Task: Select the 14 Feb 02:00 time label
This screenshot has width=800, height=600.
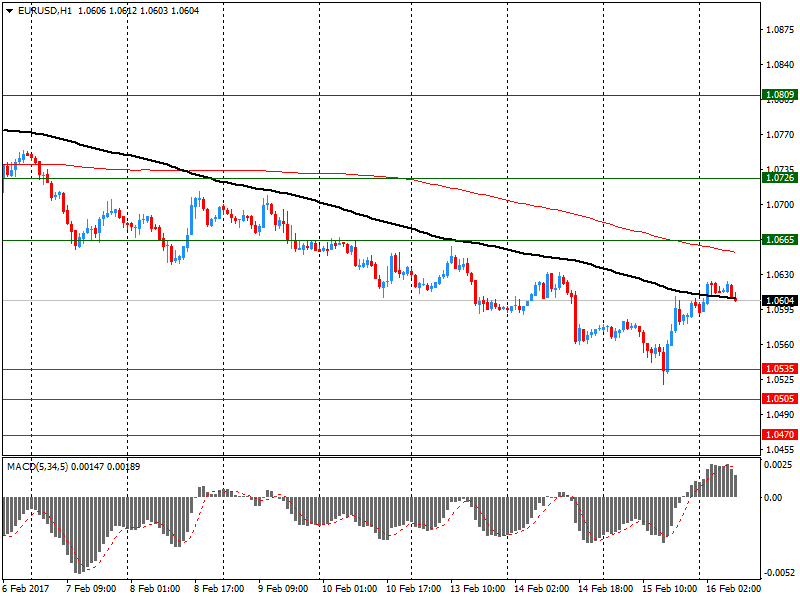Action: pos(542,588)
